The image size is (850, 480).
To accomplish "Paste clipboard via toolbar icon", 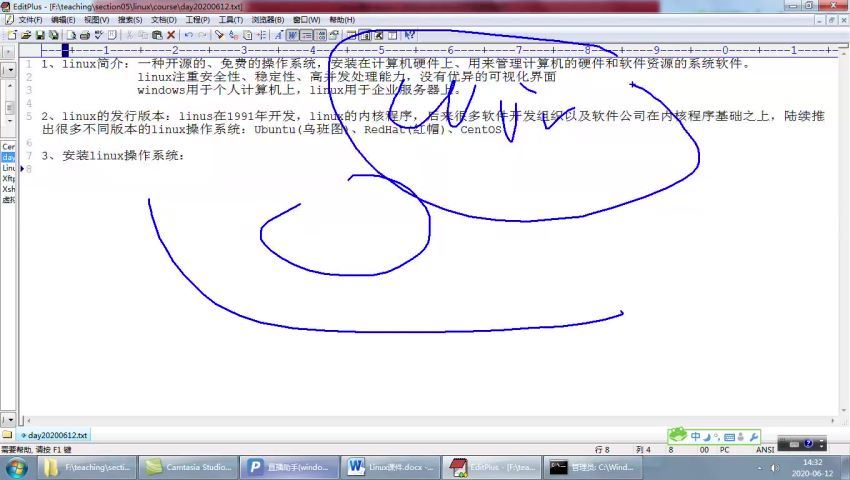I will click(x=157, y=35).
